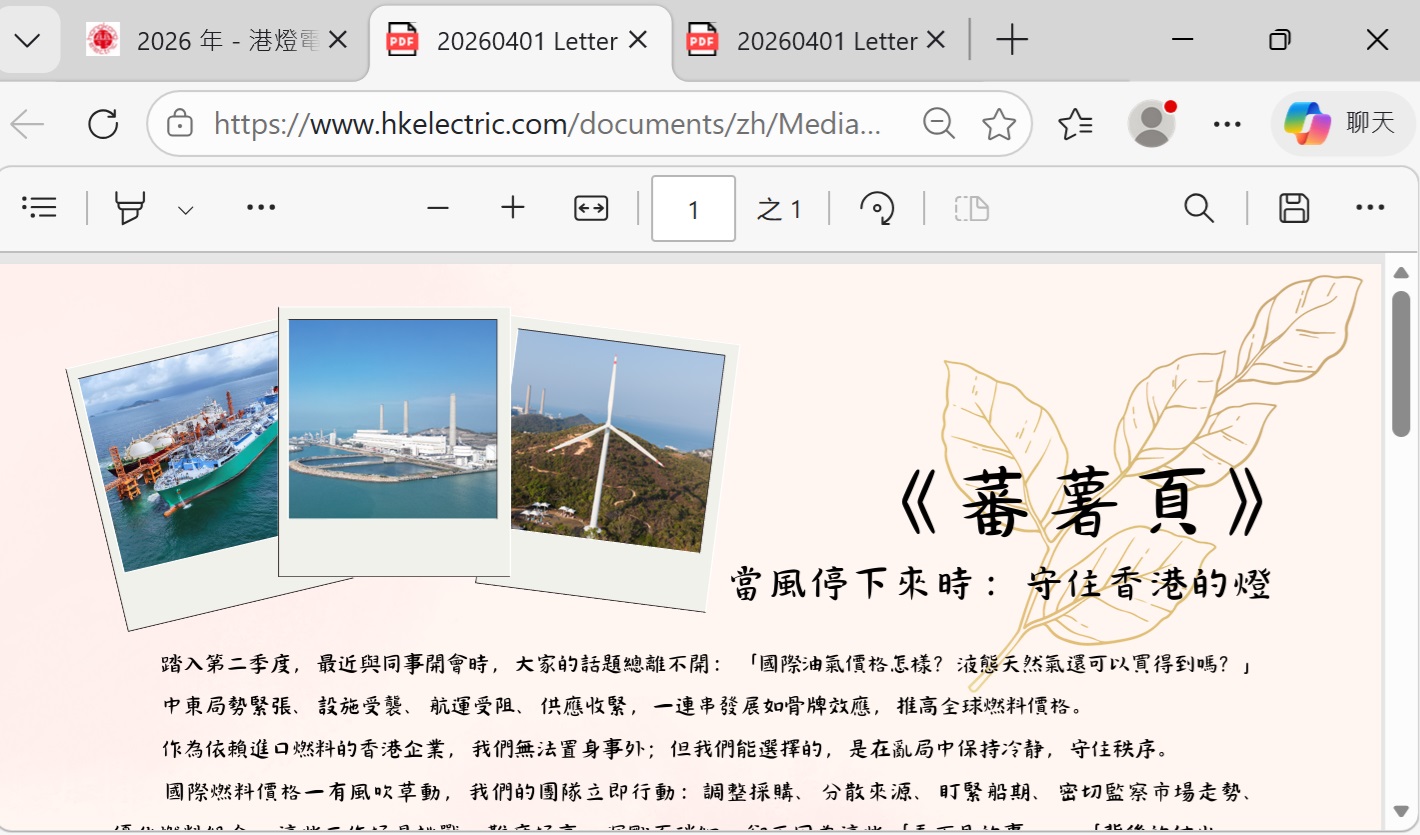Zoom in using the PDF plus button
This screenshot has width=1420, height=835.
(x=513, y=208)
